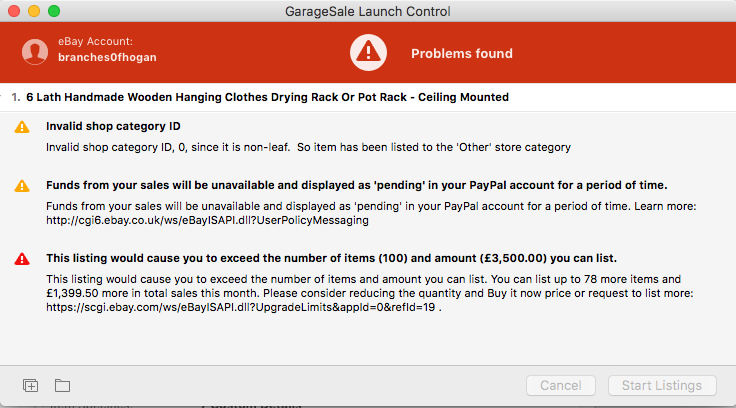This screenshot has height=408, width=736.
Task: Click the duplicate listings icon at bottom left
Action: 31,385
